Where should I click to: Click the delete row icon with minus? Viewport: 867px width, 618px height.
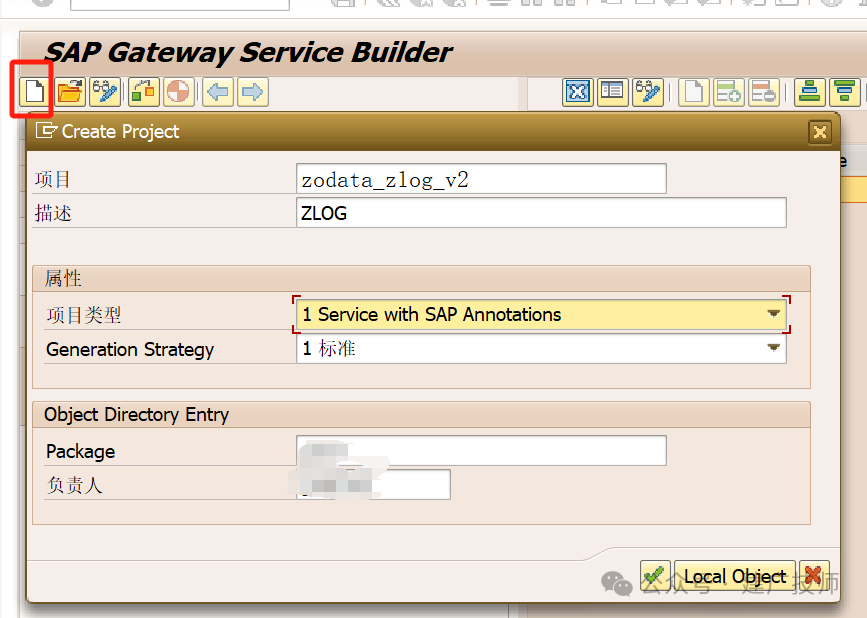click(x=764, y=91)
